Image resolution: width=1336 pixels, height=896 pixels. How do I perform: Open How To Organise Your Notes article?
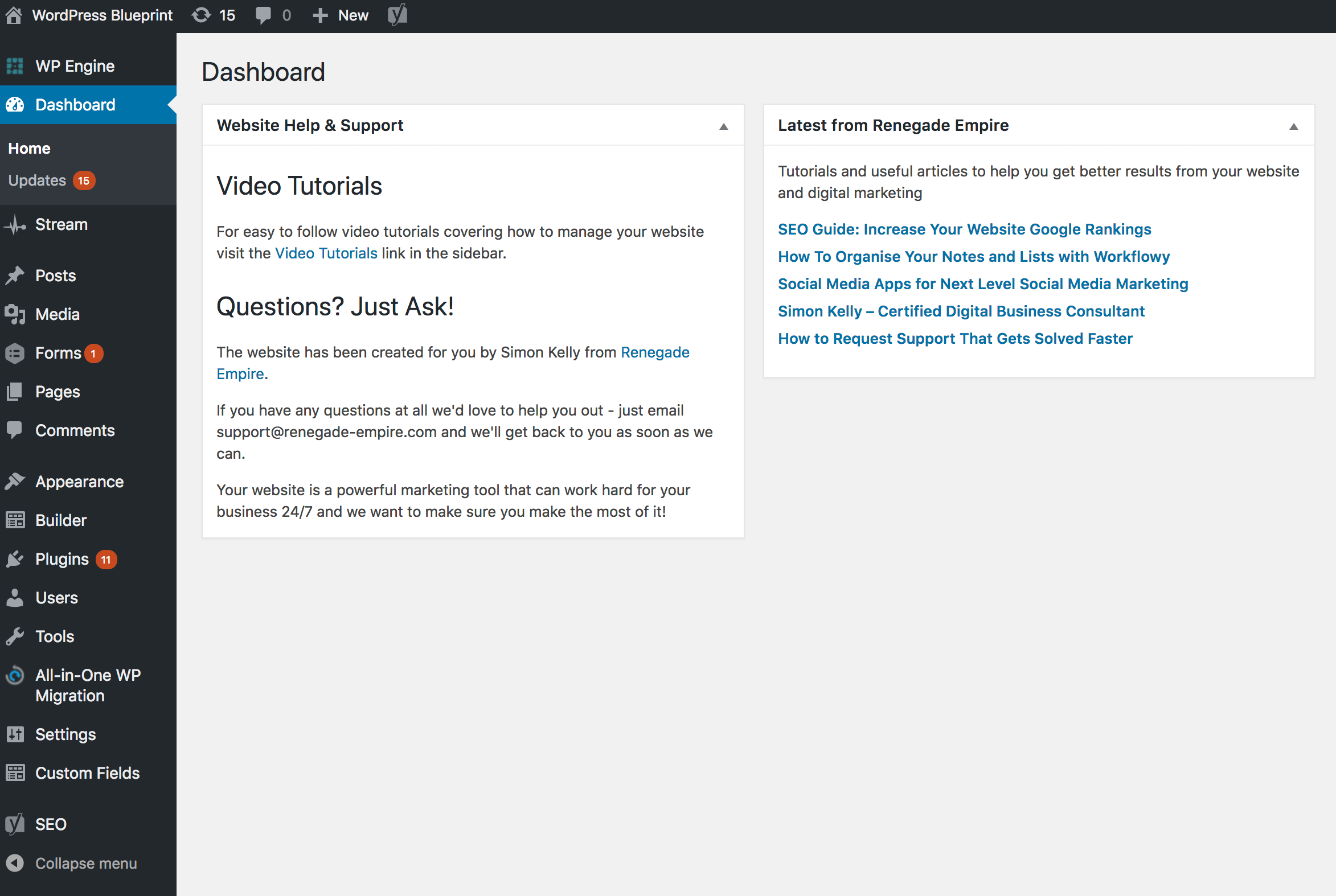pyautogui.click(x=974, y=257)
